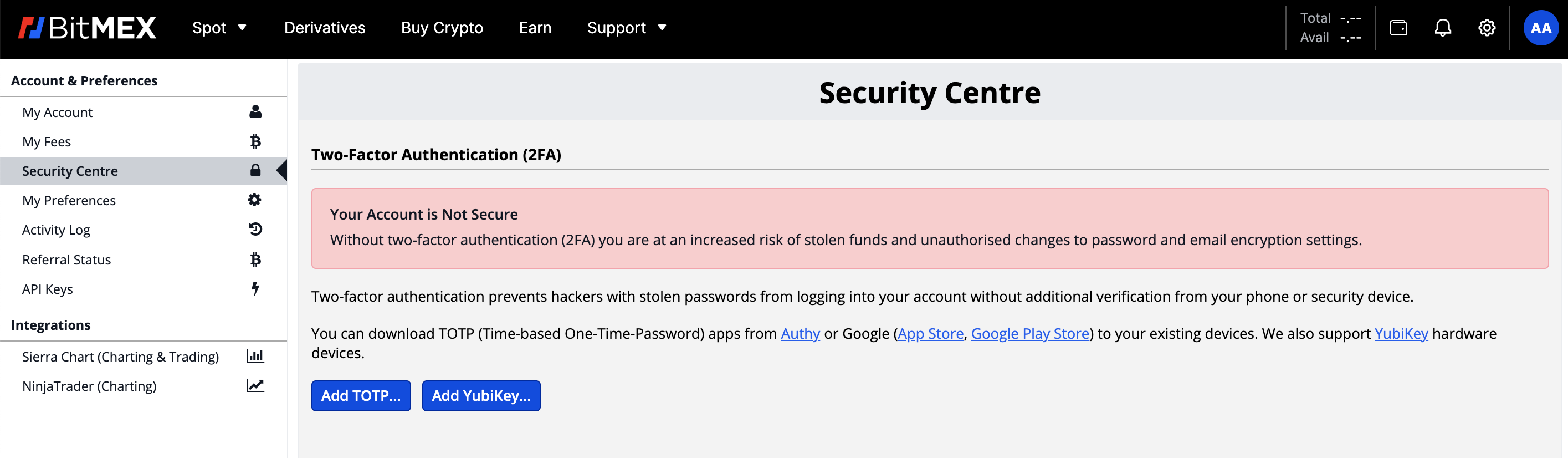
Task: Click the history icon beside Activity Log
Action: tap(255, 230)
